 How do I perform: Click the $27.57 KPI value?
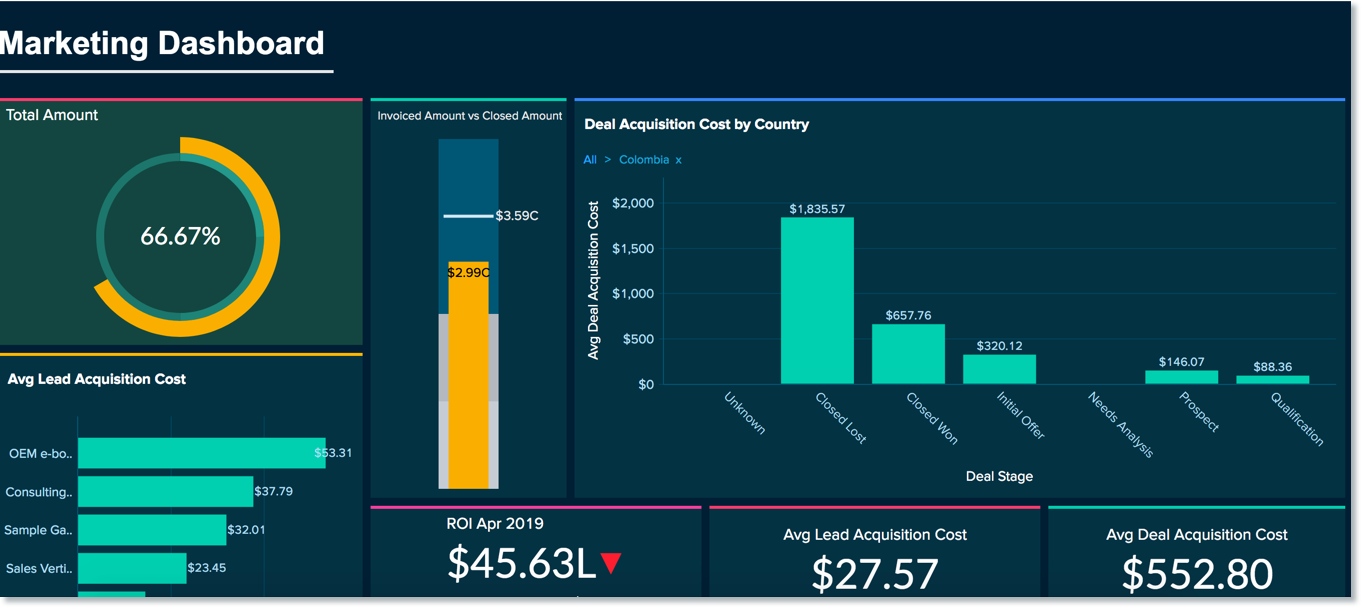point(875,574)
